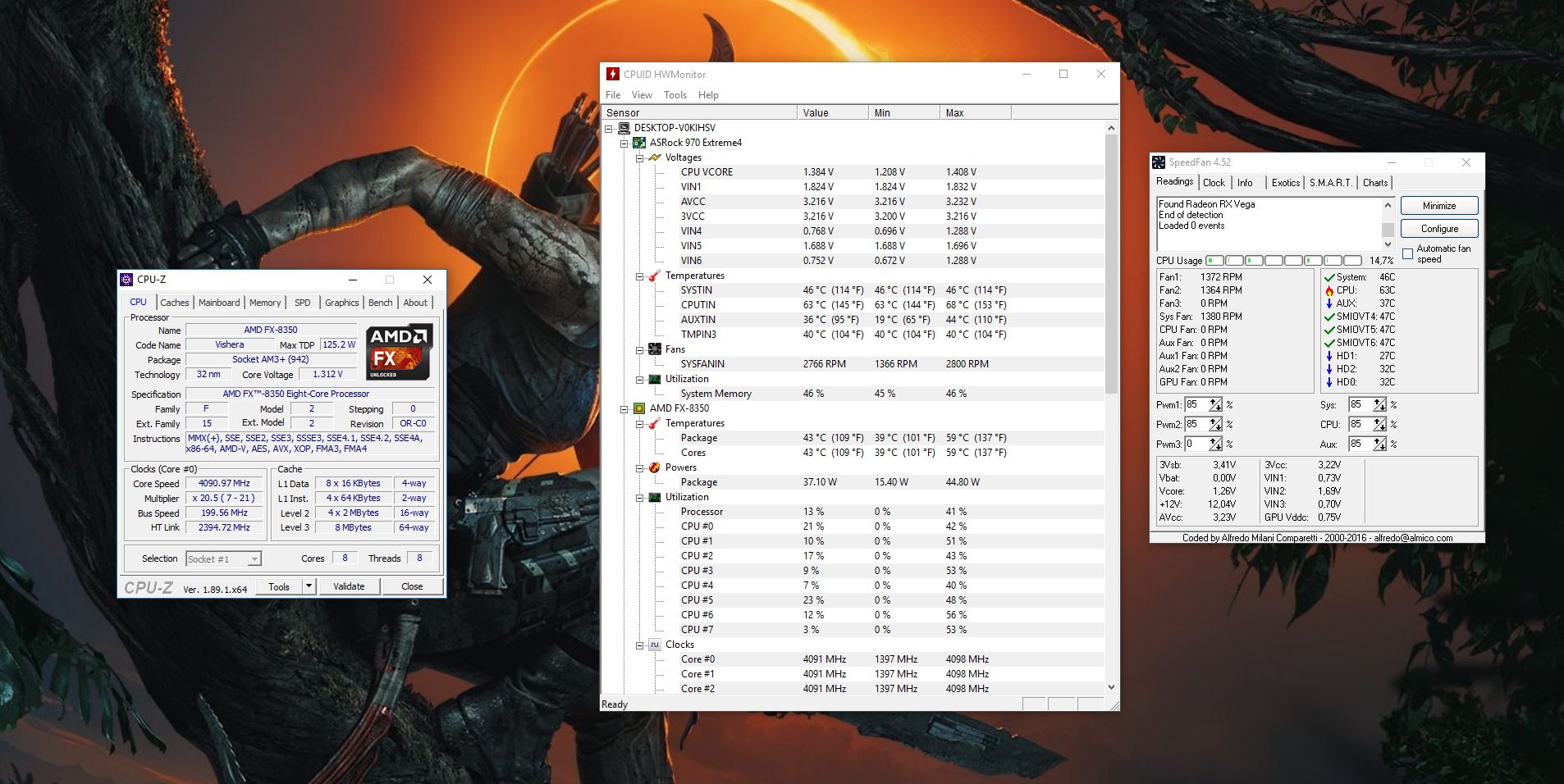
Task: Click the Close button in CPU-Z
Action: 412,586
